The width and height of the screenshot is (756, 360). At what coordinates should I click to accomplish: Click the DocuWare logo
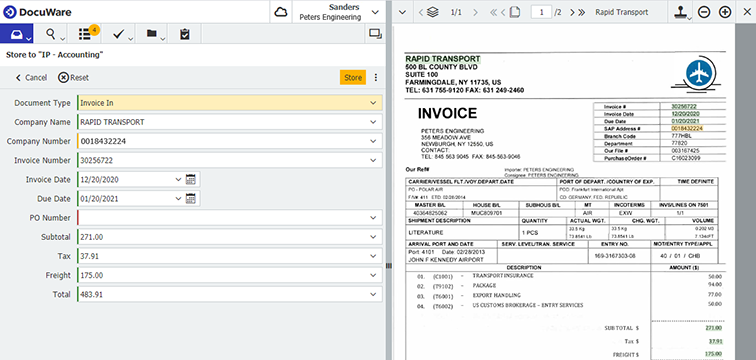(x=38, y=12)
